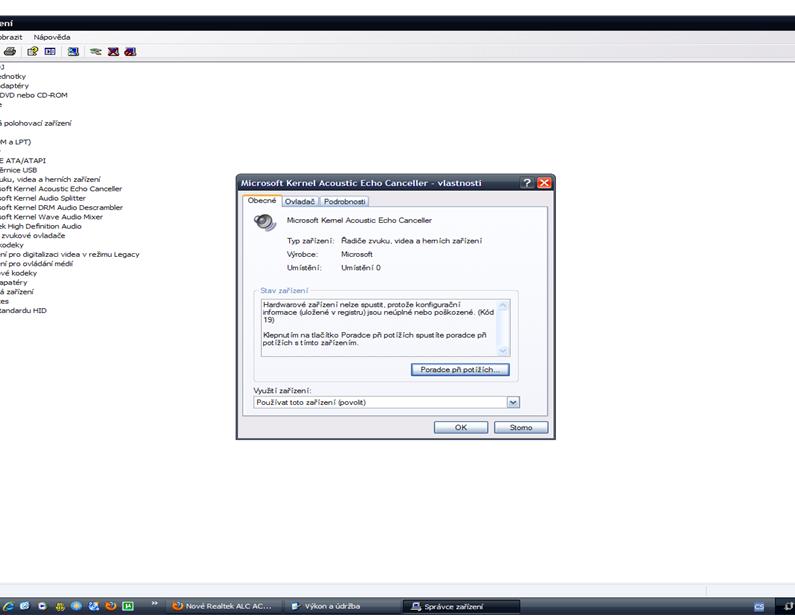Click the speaker icon in the properties dialog
The image size is (795, 616).
coord(265,223)
